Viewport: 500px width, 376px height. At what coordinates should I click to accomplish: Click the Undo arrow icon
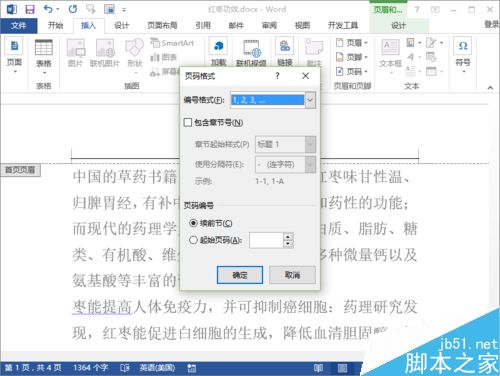point(48,9)
